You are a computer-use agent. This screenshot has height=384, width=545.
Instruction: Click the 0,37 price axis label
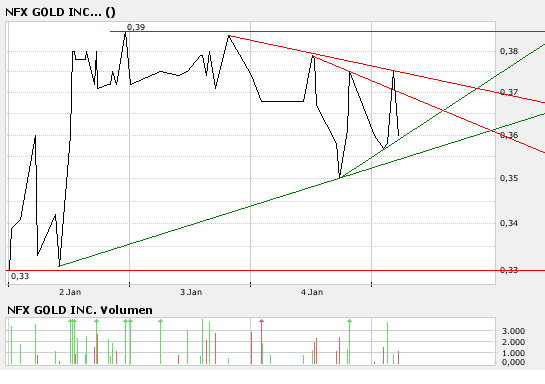coord(509,92)
